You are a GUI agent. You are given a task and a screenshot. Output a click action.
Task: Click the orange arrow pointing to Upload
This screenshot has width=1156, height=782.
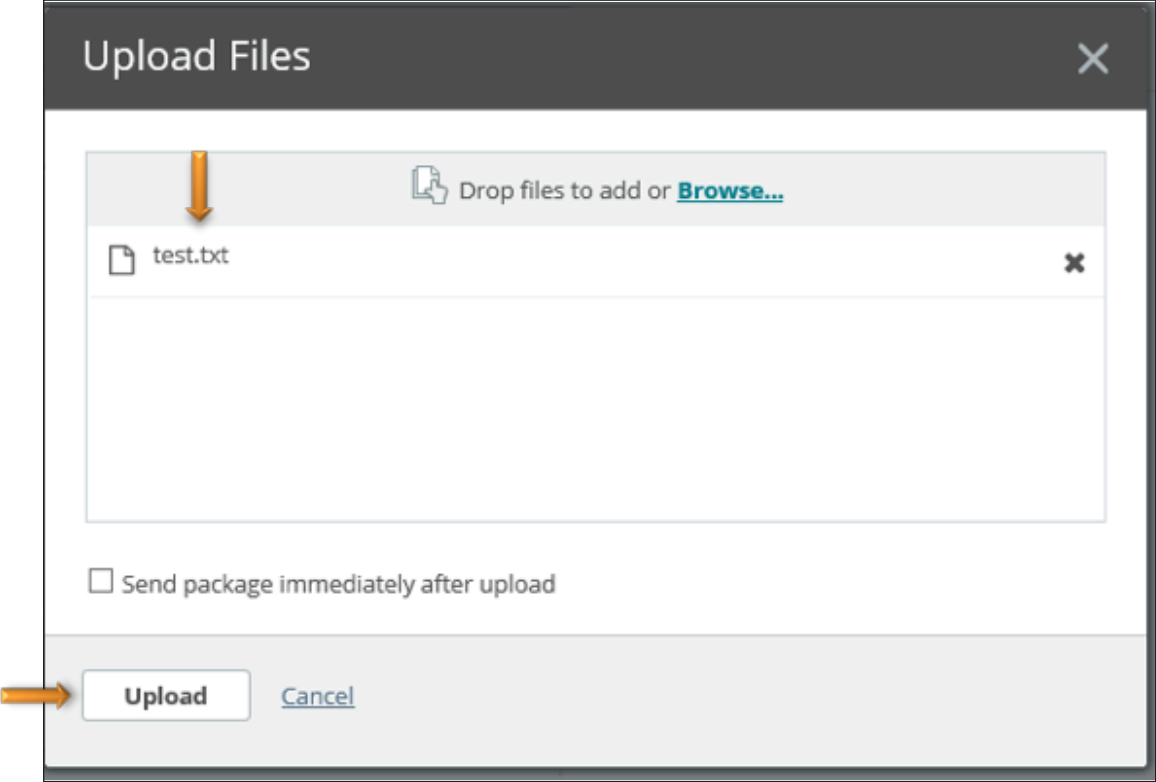tap(35, 695)
